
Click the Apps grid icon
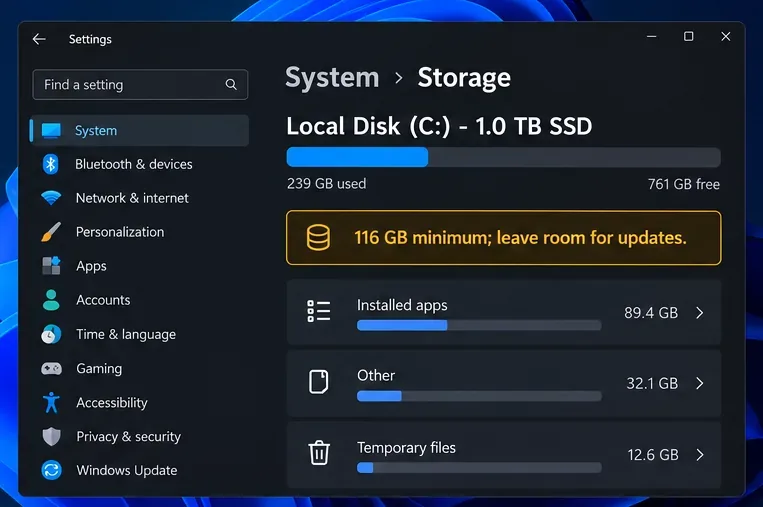[x=51, y=266]
